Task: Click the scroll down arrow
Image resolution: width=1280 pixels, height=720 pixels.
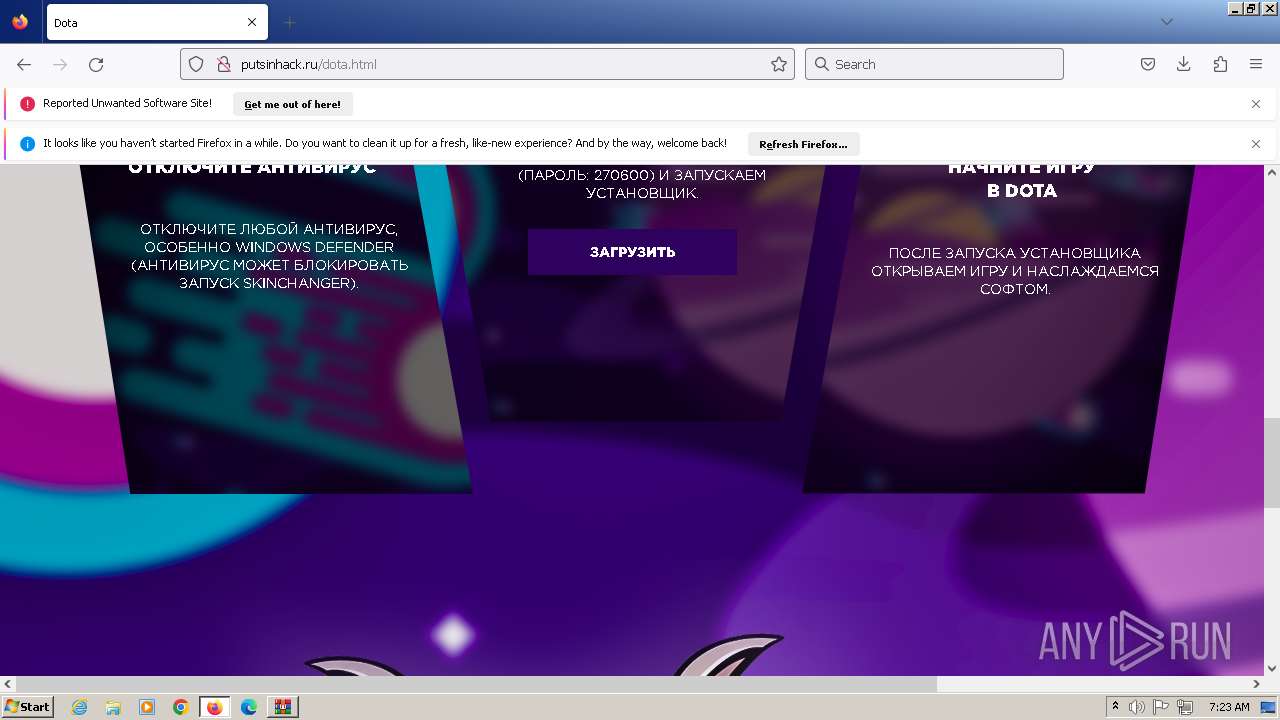Action: [1272, 669]
